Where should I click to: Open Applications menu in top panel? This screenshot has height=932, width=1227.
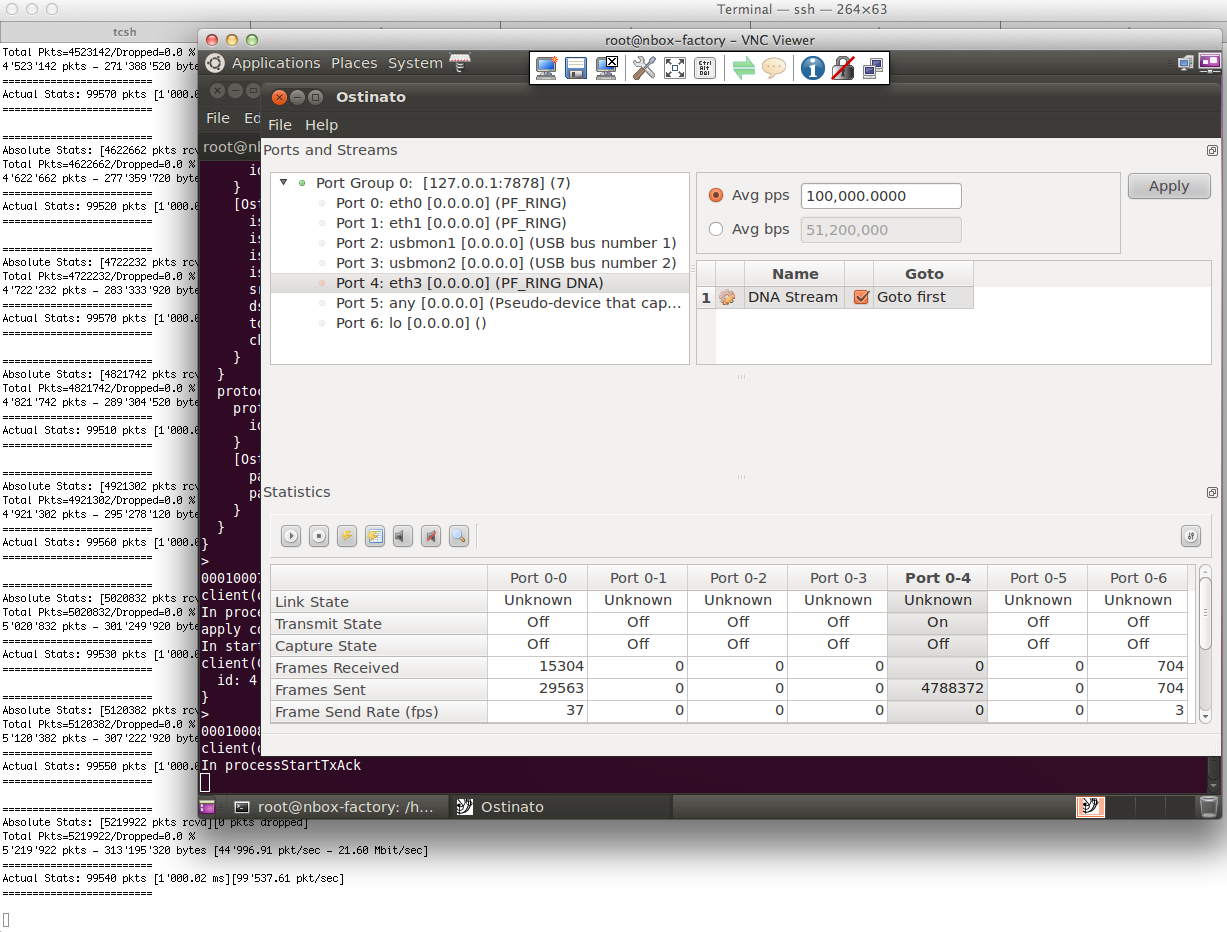point(276,63)
